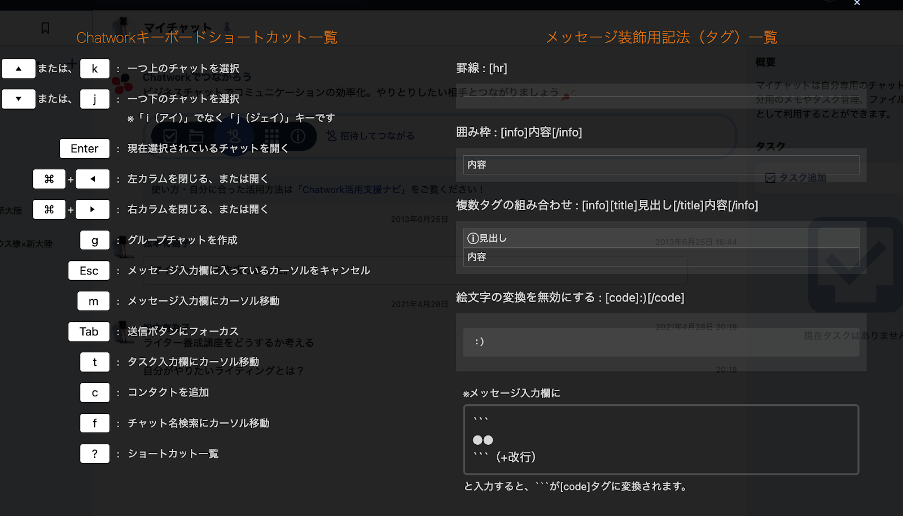904x516 pixels.
Task: Click the 囲み枠 : [info]内容[/info] label
Action: [519, 132]
